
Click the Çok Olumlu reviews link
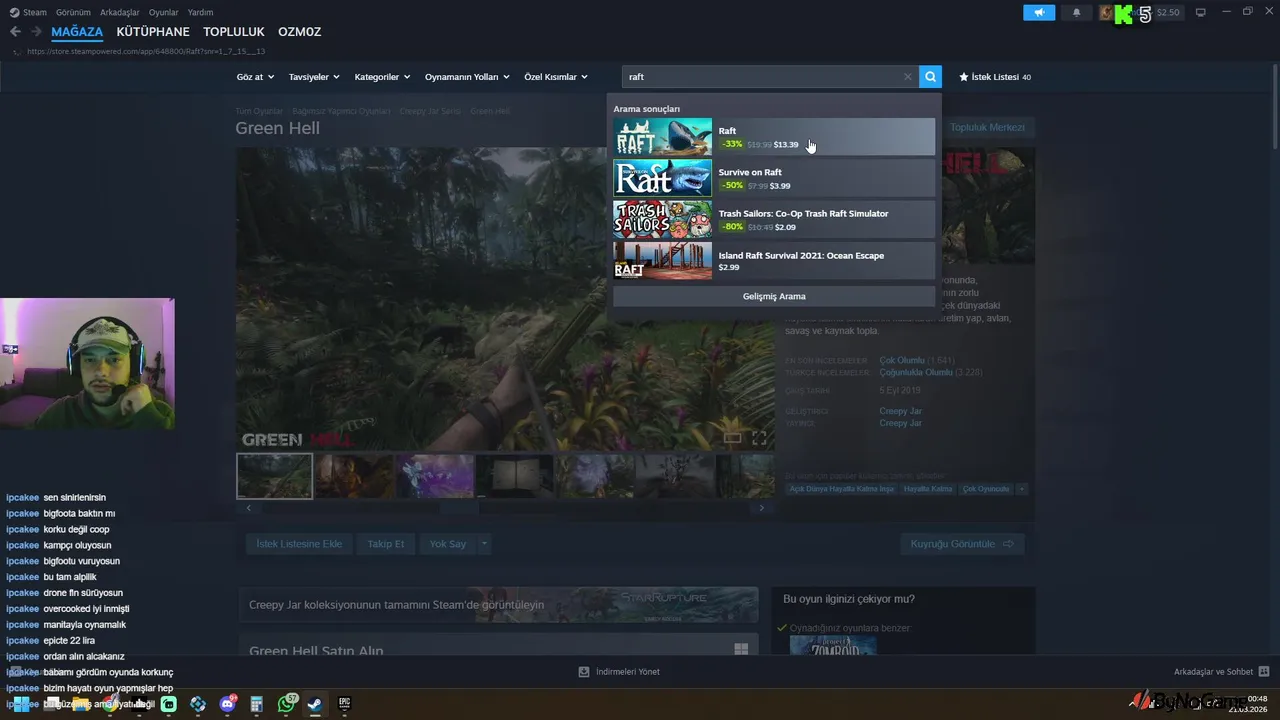pos(902,360)
